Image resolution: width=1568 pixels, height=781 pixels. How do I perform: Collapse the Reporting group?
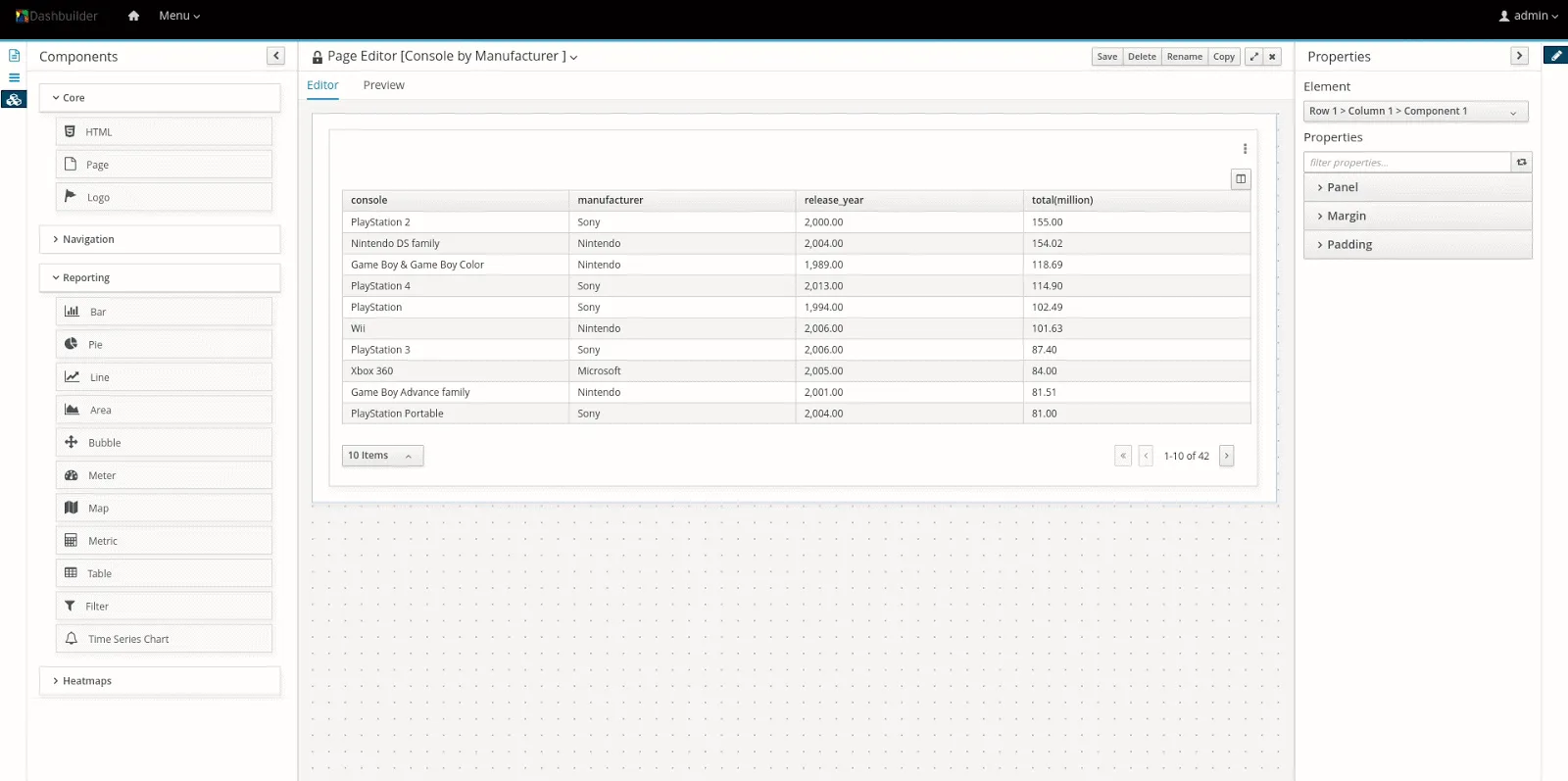(x=160, y=277)
